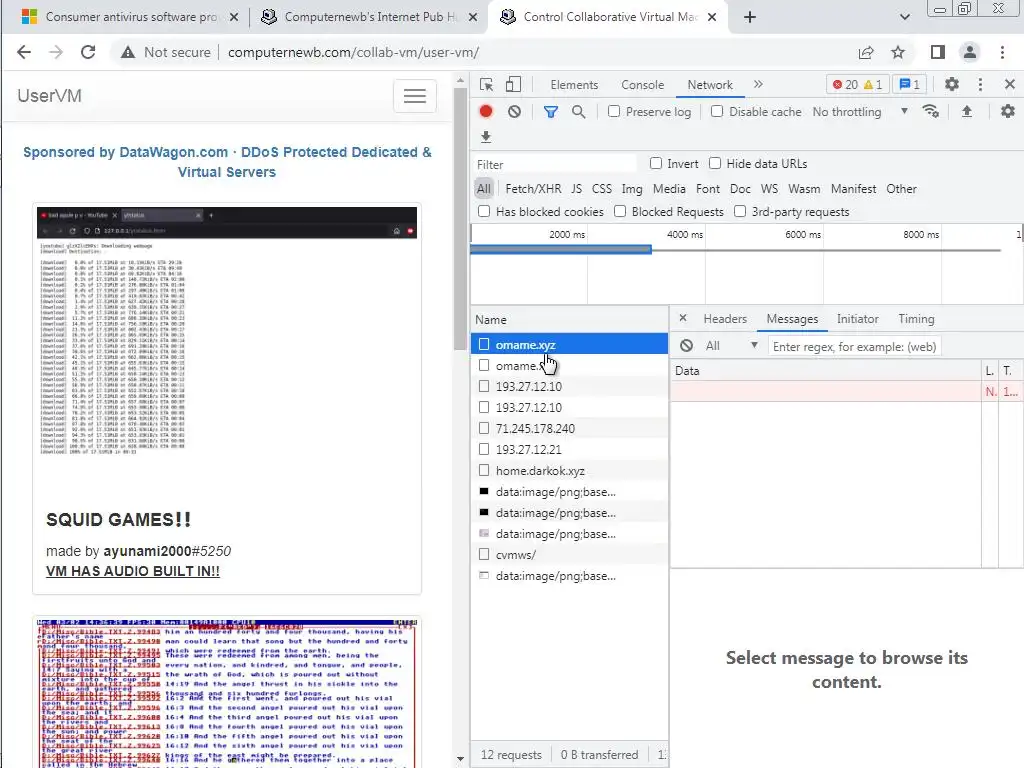Toggle the network filter funnel icon
The height and width of the screenshot is (768, 1024).
551,112
